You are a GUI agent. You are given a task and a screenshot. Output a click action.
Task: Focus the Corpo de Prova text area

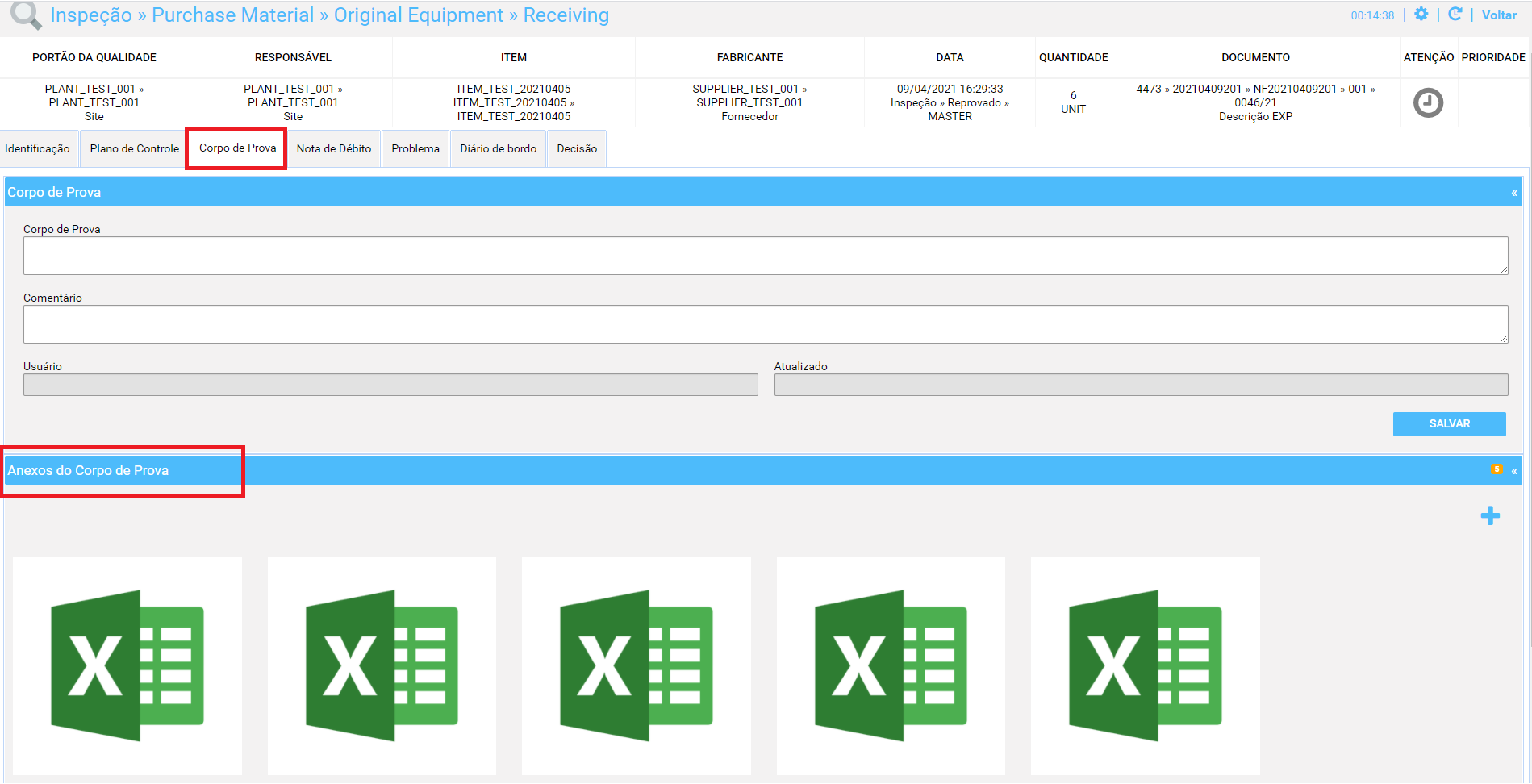pos(766,256)
